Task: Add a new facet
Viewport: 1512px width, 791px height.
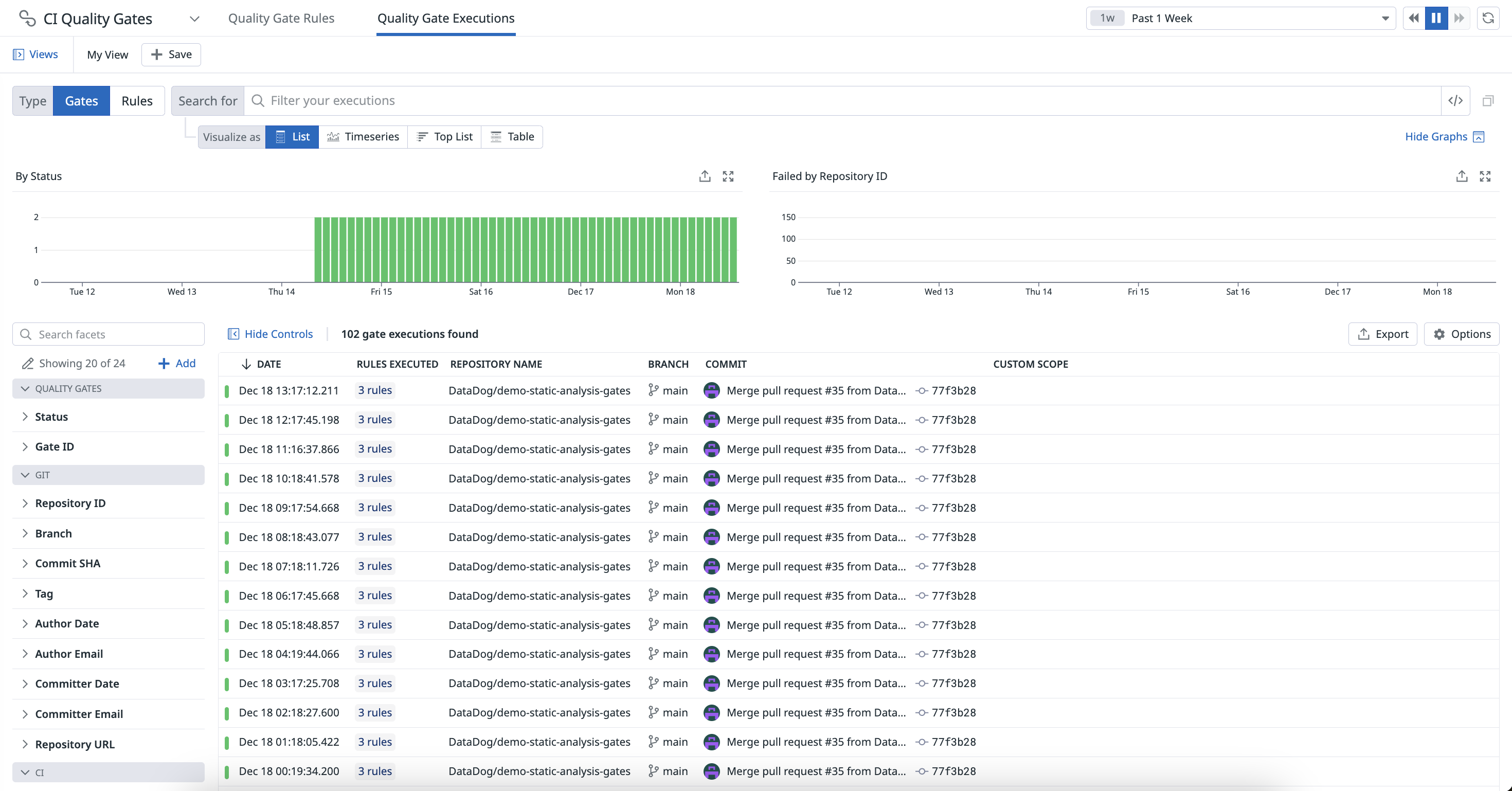Action: [x=177, y=363]
